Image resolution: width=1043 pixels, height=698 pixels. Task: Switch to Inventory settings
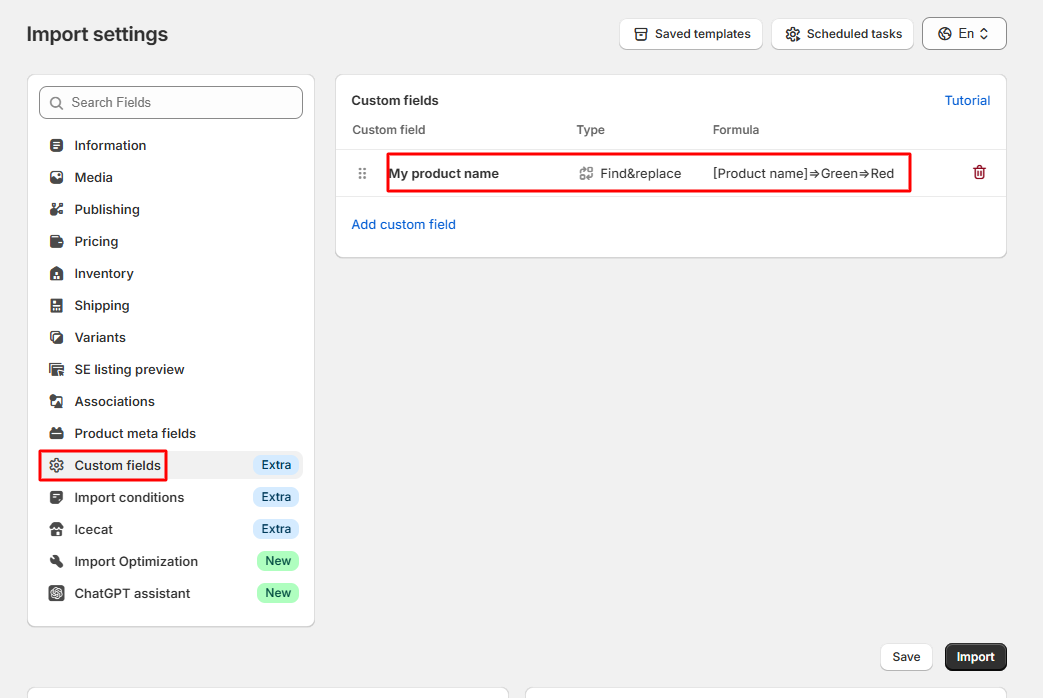point(171,273)
